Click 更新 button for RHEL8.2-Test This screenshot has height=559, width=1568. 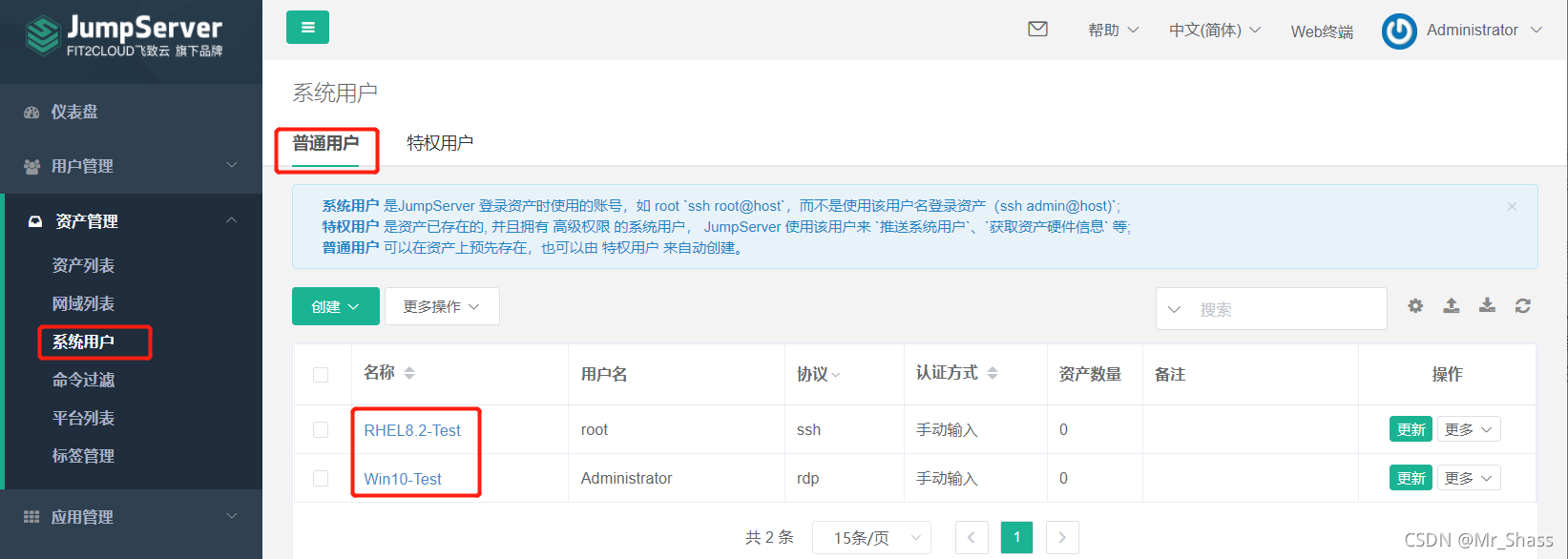tap(1411, 429)
